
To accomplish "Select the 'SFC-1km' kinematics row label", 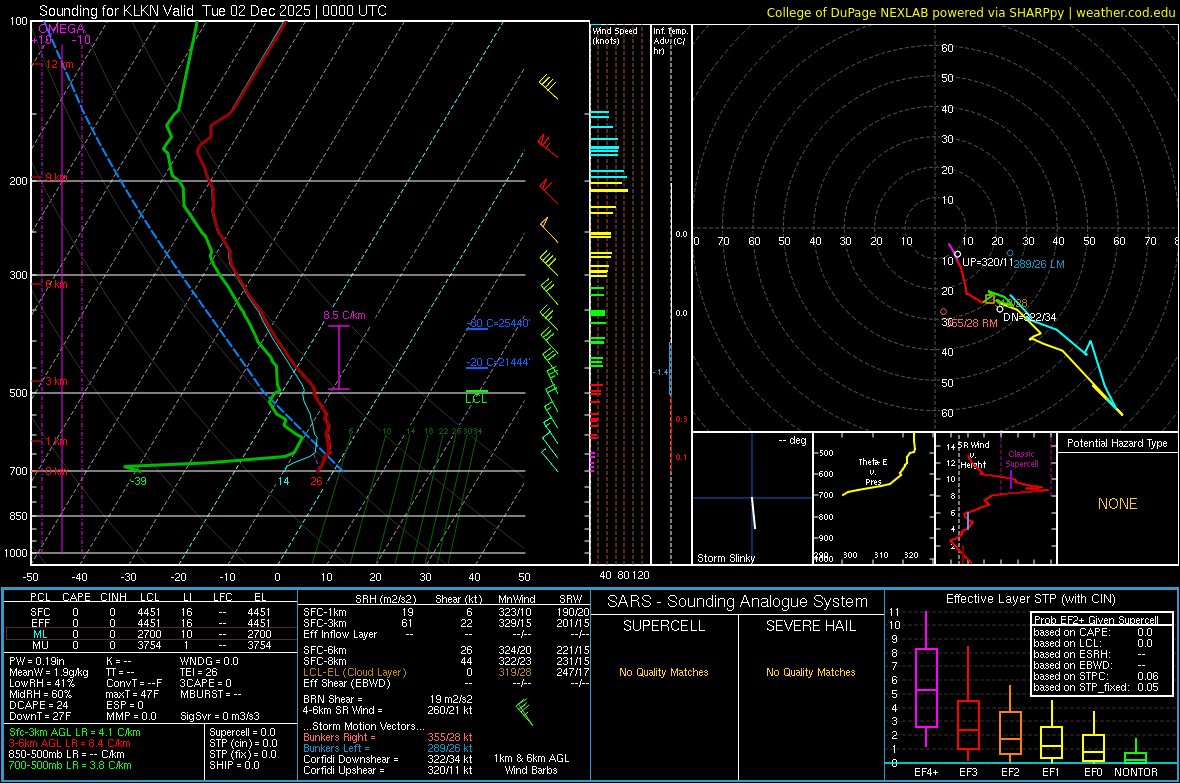I will pyautogui.click(x=324, y=613).
